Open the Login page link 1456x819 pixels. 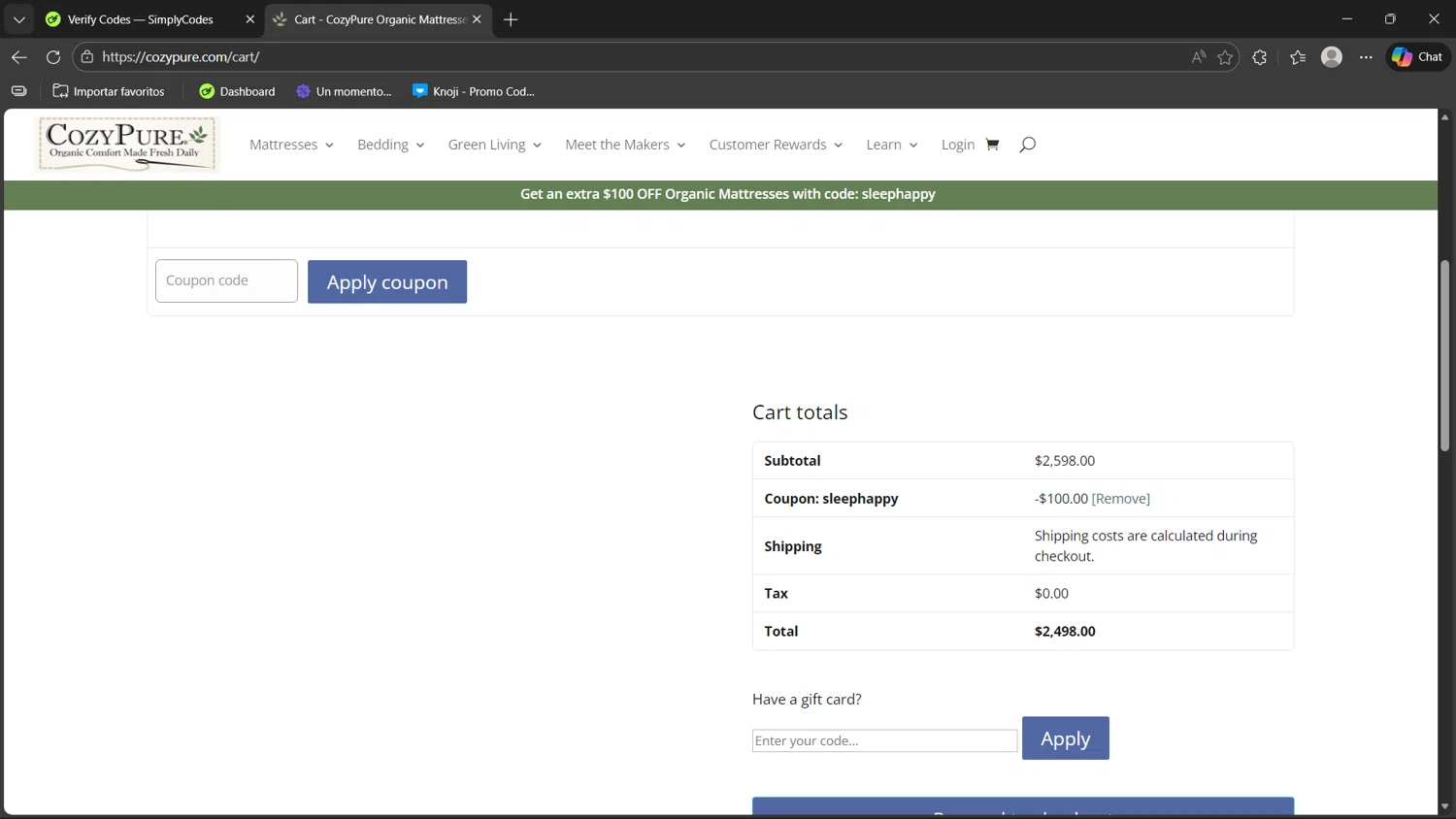(x=958, y=145)
